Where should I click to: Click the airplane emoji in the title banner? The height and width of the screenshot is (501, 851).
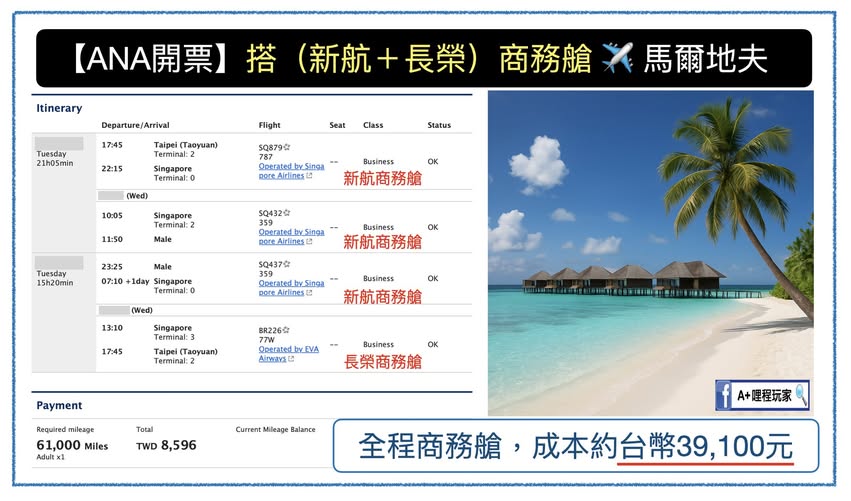click(x=618, y=58)
